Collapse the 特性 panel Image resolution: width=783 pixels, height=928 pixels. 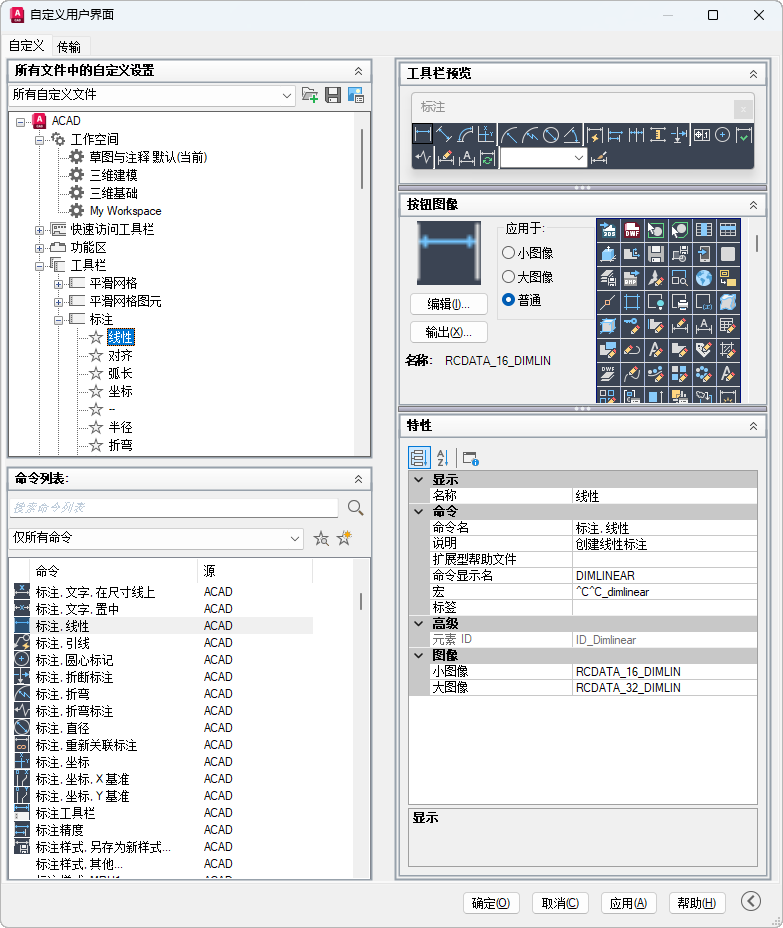click(753, 426)
